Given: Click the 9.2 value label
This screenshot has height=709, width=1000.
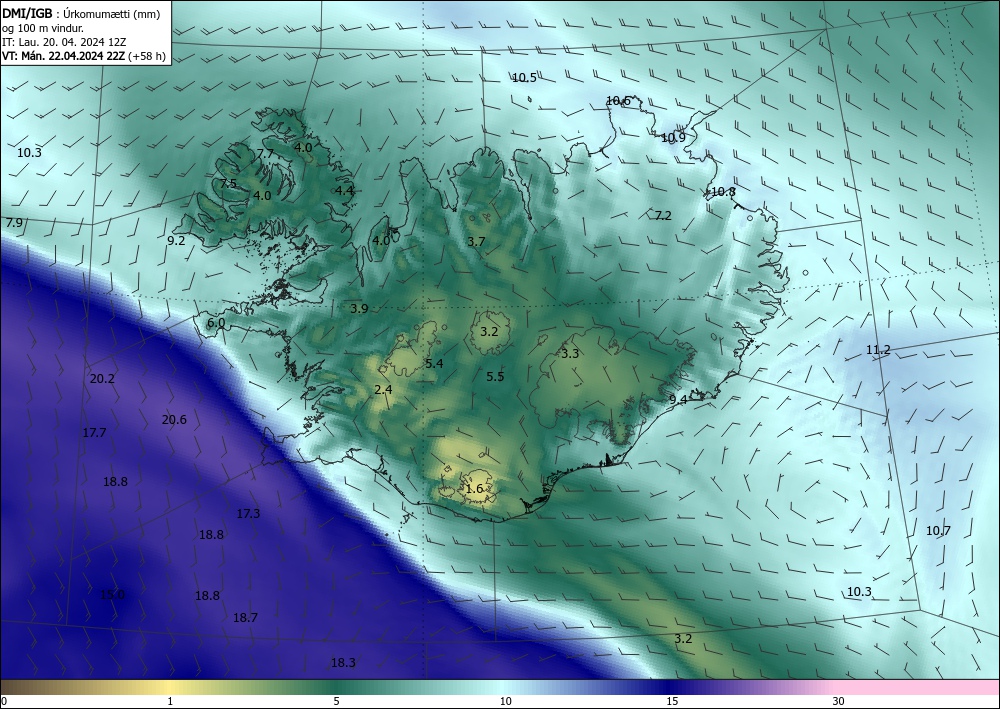Looking at the screenshot, I should click(x=176, y=241).
